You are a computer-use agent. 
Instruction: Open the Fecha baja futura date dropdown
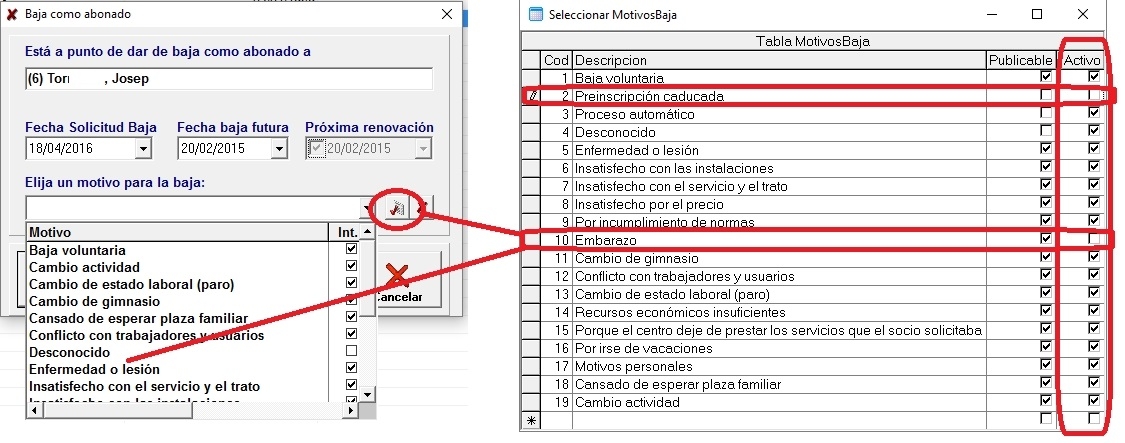[x=279, y=149]
